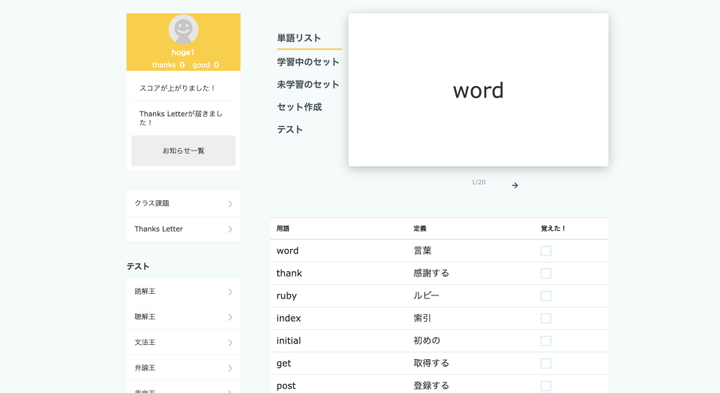This screenshot has width=720, height=393.
Task: Click the 1/20 card counter
Action: [478, 182]
